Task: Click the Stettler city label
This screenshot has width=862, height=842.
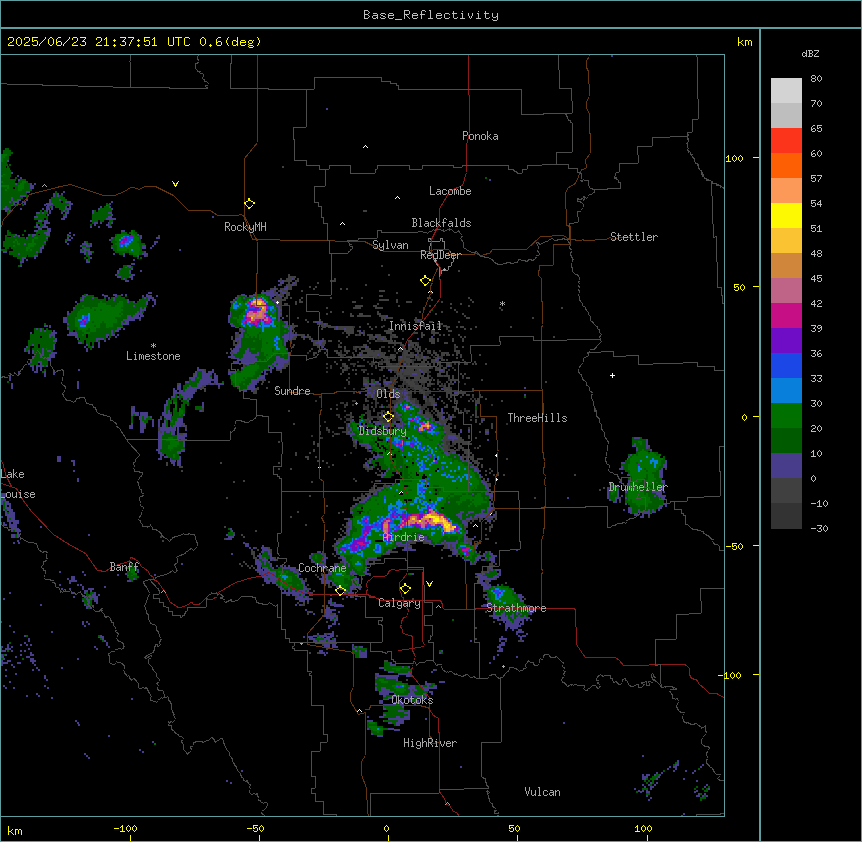Action: point(634,237)
